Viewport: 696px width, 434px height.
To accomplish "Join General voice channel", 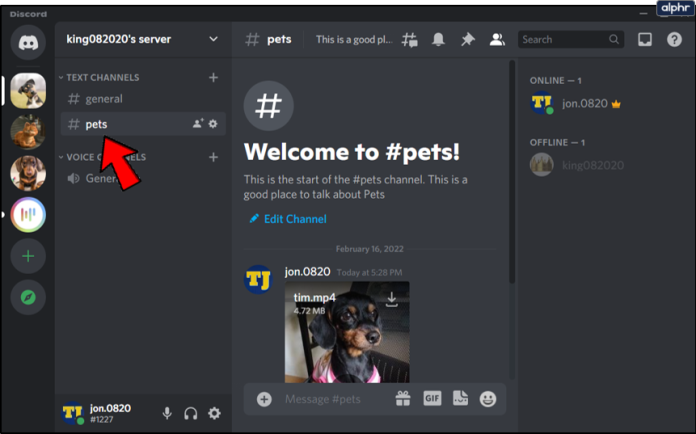I will tap(143, 178).
